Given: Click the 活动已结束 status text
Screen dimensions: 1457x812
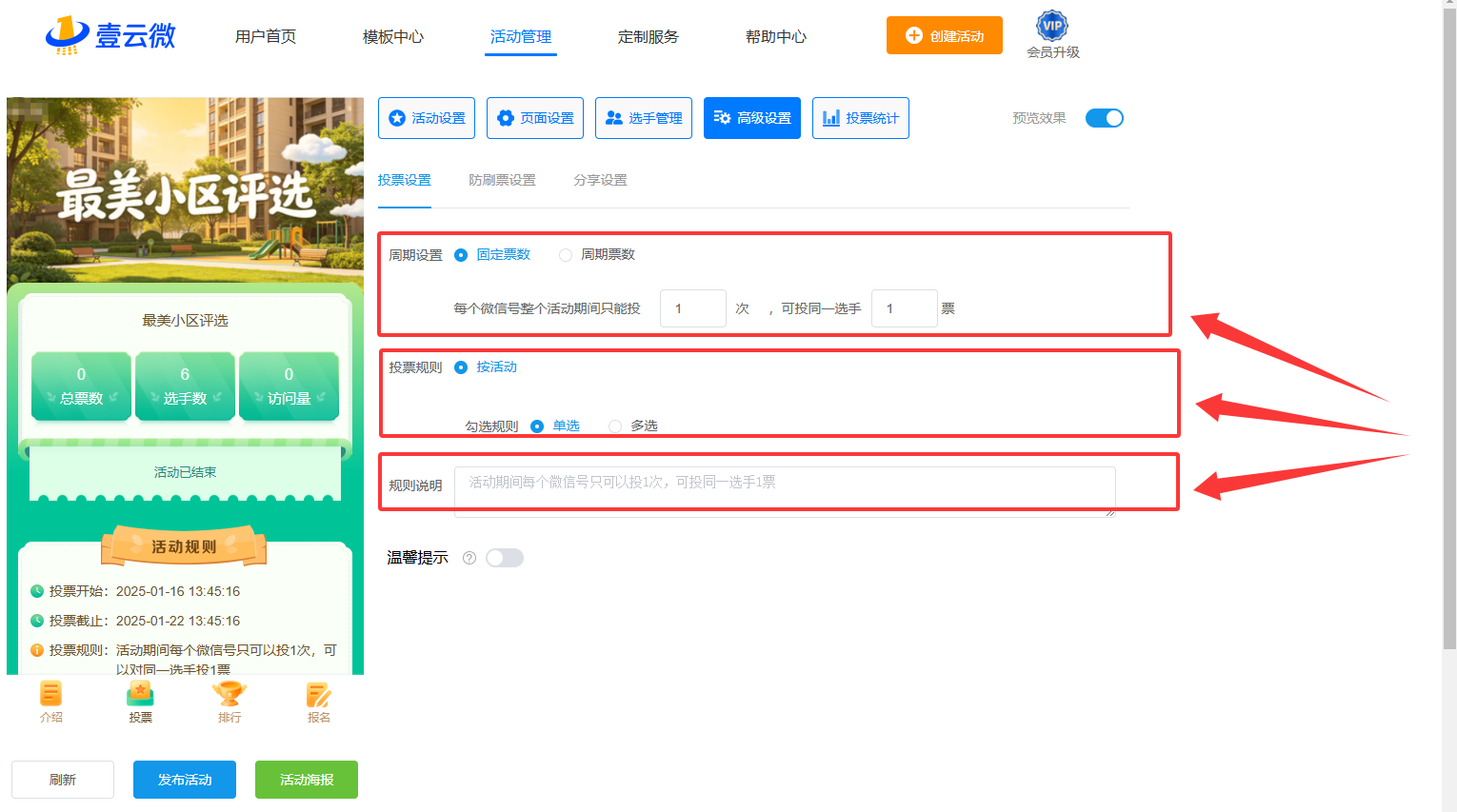Looking at the screenshot, I should 185,472.
